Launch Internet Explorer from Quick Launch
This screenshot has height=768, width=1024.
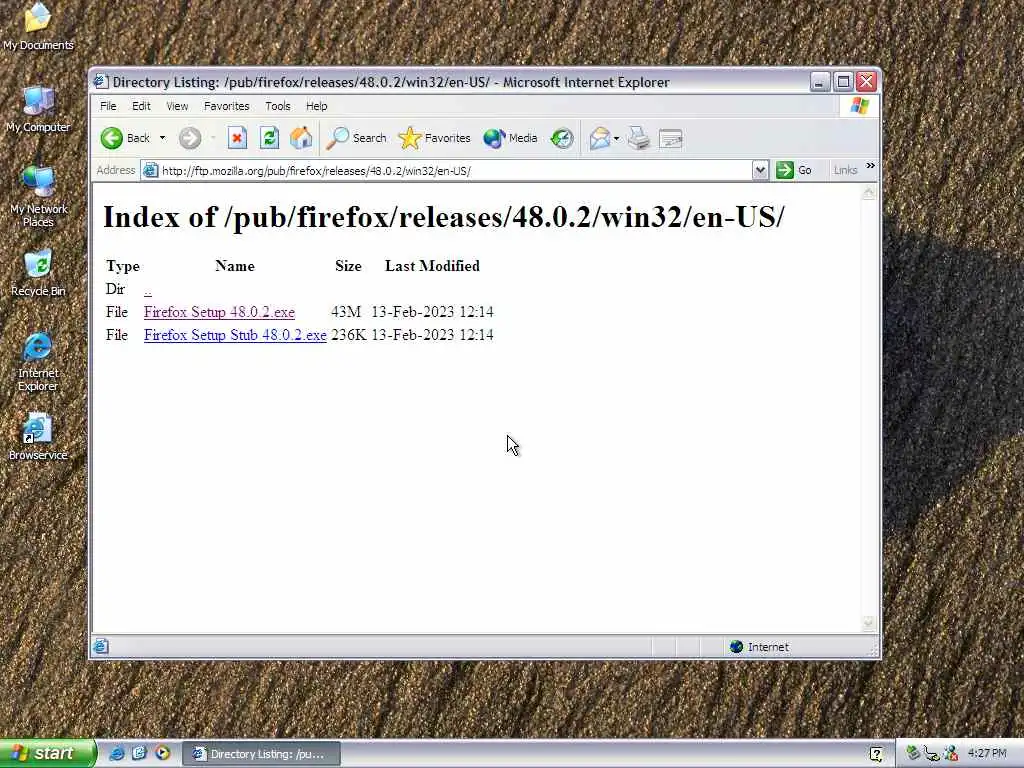[116, 753]
